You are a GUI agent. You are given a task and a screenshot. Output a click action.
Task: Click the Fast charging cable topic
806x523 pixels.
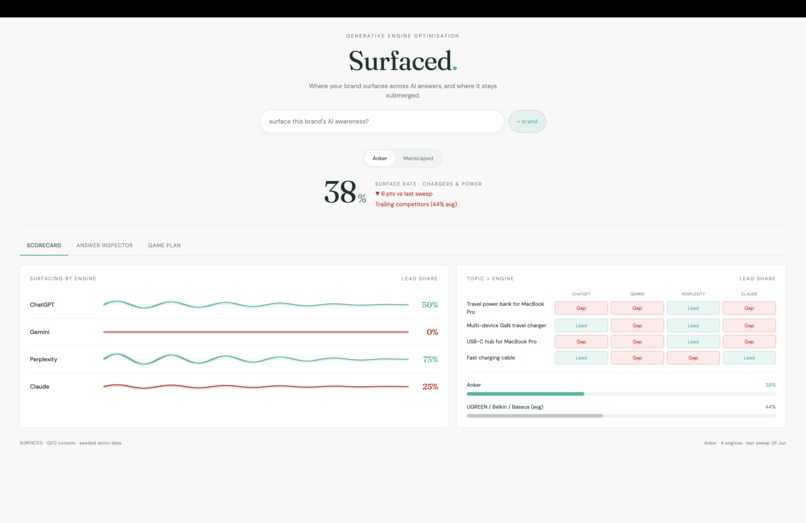(490, 357)
